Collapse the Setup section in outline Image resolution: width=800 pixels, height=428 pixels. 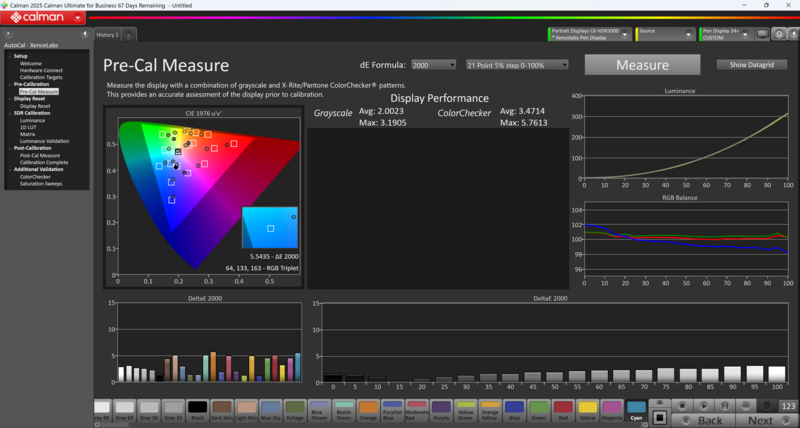(10, 56)
